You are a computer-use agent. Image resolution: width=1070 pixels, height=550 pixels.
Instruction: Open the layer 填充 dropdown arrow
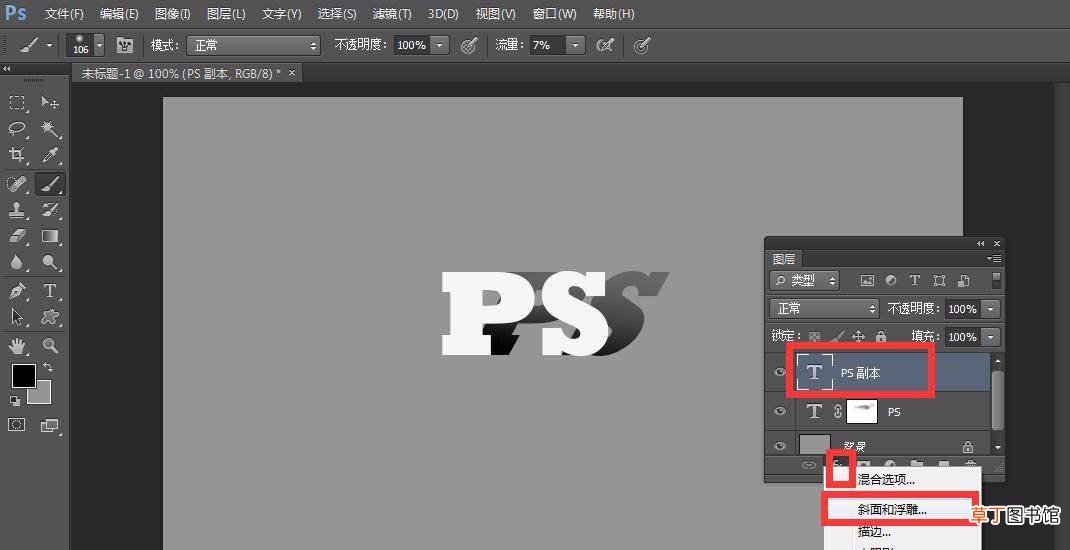pos(991,336)
